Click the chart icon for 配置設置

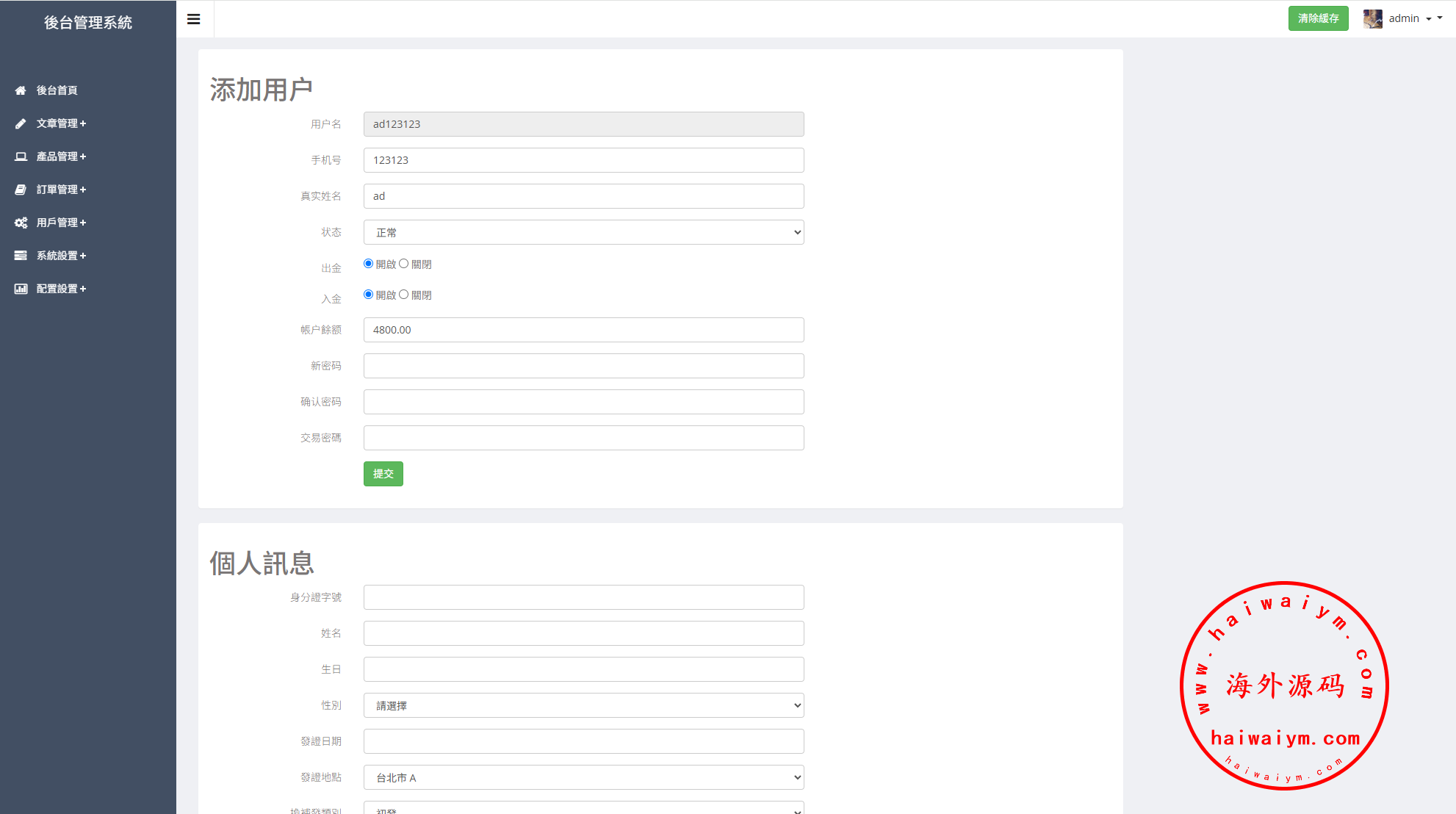21,289
